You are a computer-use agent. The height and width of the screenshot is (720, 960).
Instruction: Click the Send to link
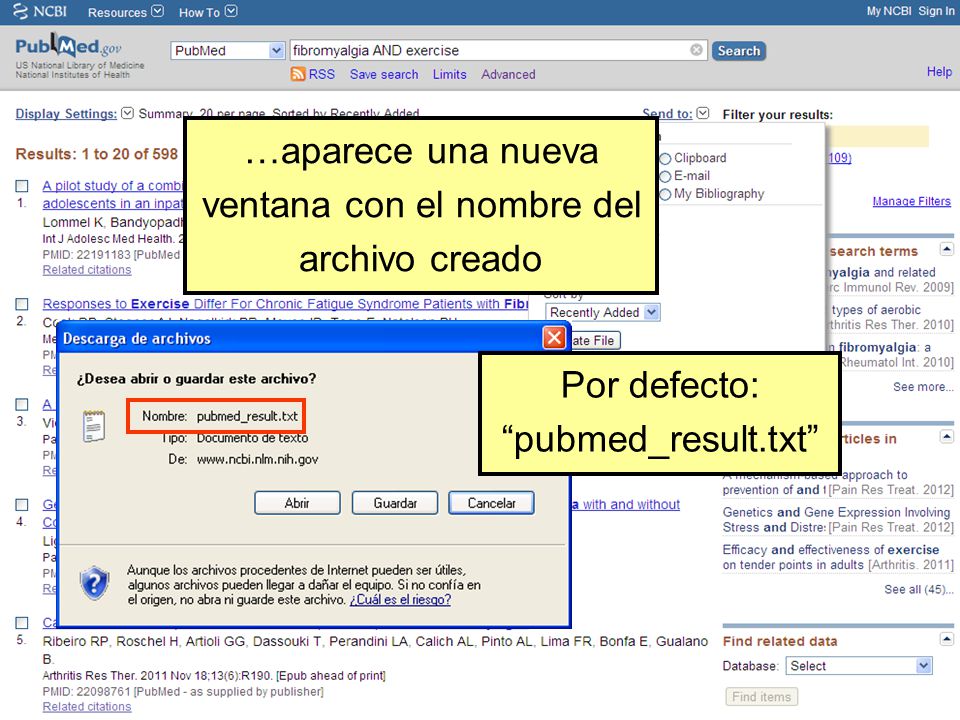(667, 114)
